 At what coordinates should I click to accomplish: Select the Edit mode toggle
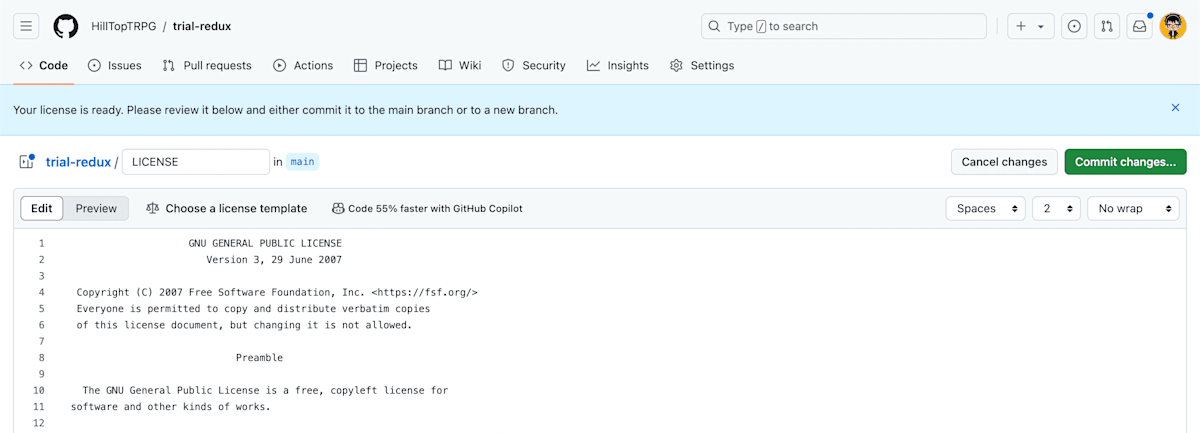coord(42,208)
